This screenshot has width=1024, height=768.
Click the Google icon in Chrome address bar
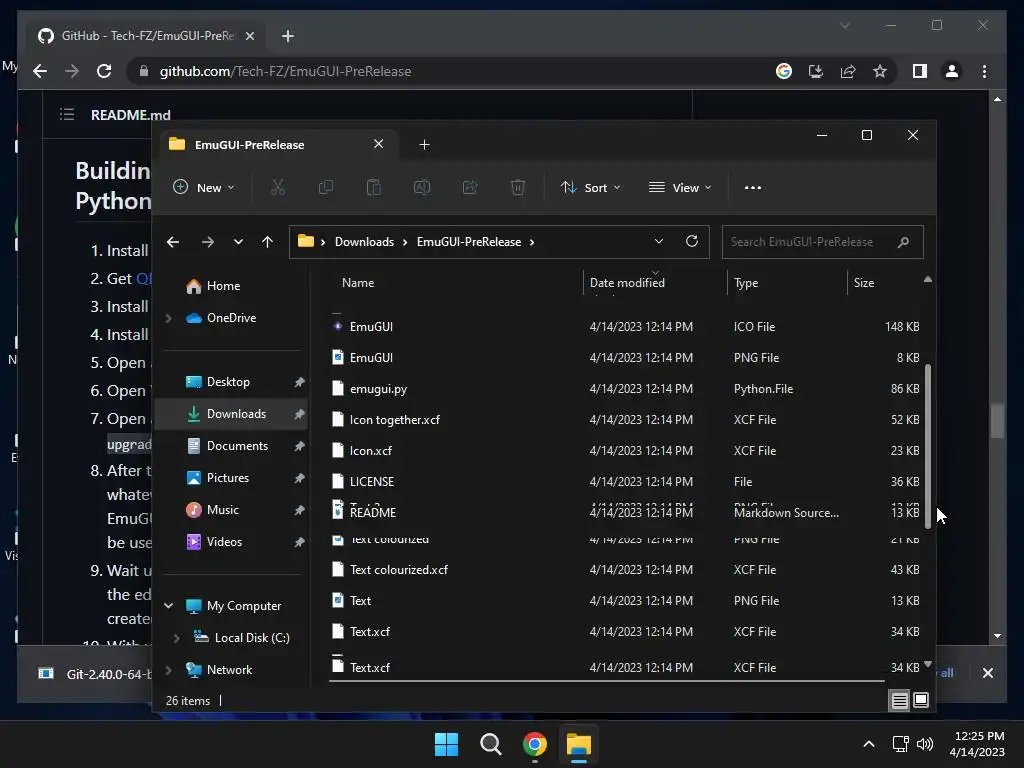(x=784, y=71)
